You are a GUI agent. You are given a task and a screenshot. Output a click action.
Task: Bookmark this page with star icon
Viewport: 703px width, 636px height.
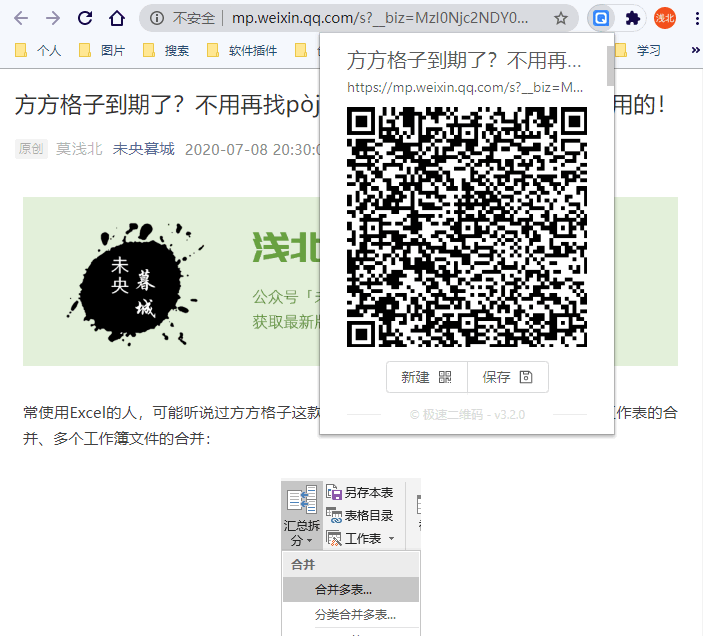561,18
